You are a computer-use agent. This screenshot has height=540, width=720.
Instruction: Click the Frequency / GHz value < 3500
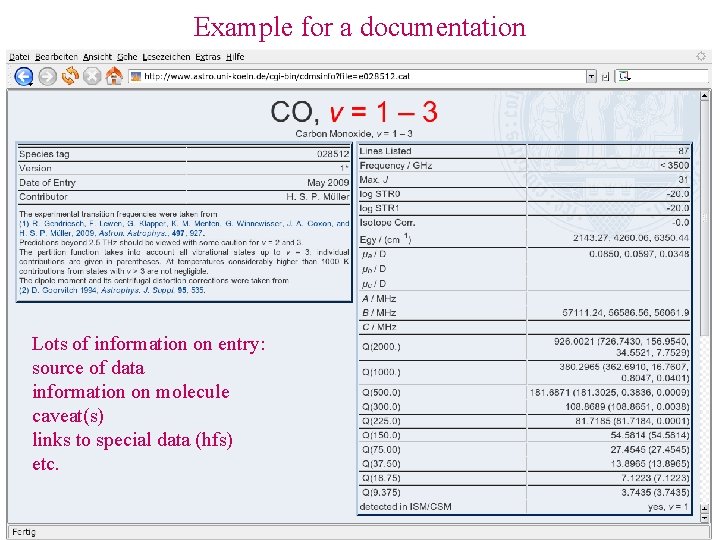pyautogui.click(x=674, y=165)
